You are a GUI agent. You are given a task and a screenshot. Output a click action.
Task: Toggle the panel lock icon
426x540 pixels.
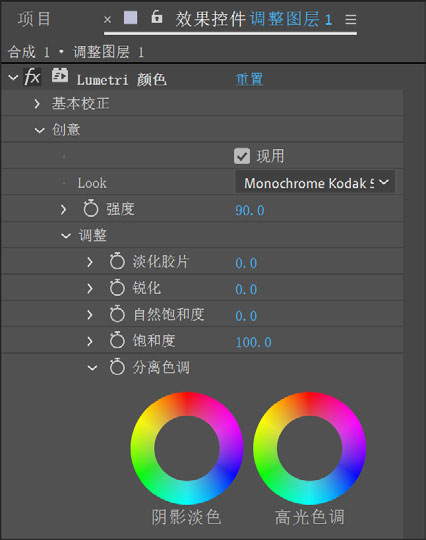coord(157,17)
